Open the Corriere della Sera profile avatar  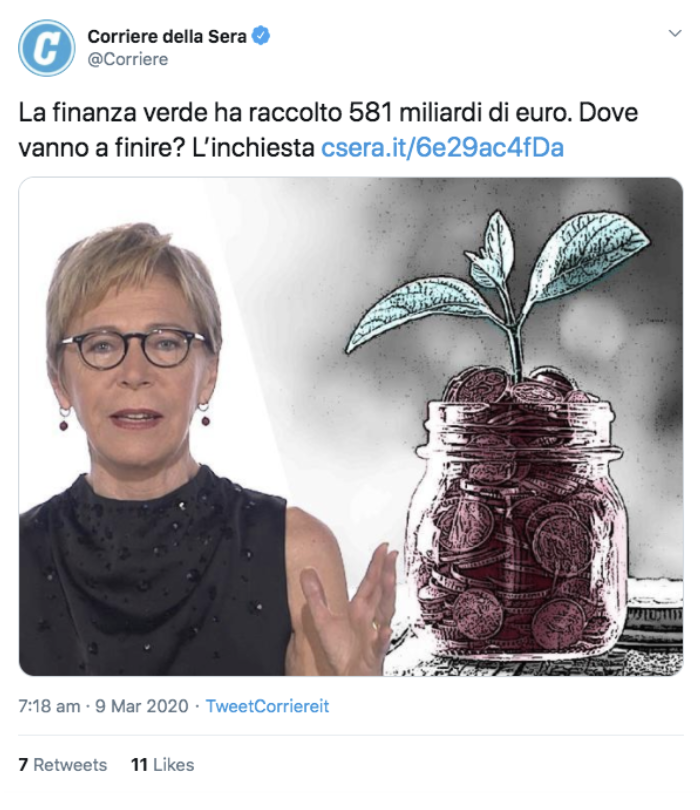[46, 48]
